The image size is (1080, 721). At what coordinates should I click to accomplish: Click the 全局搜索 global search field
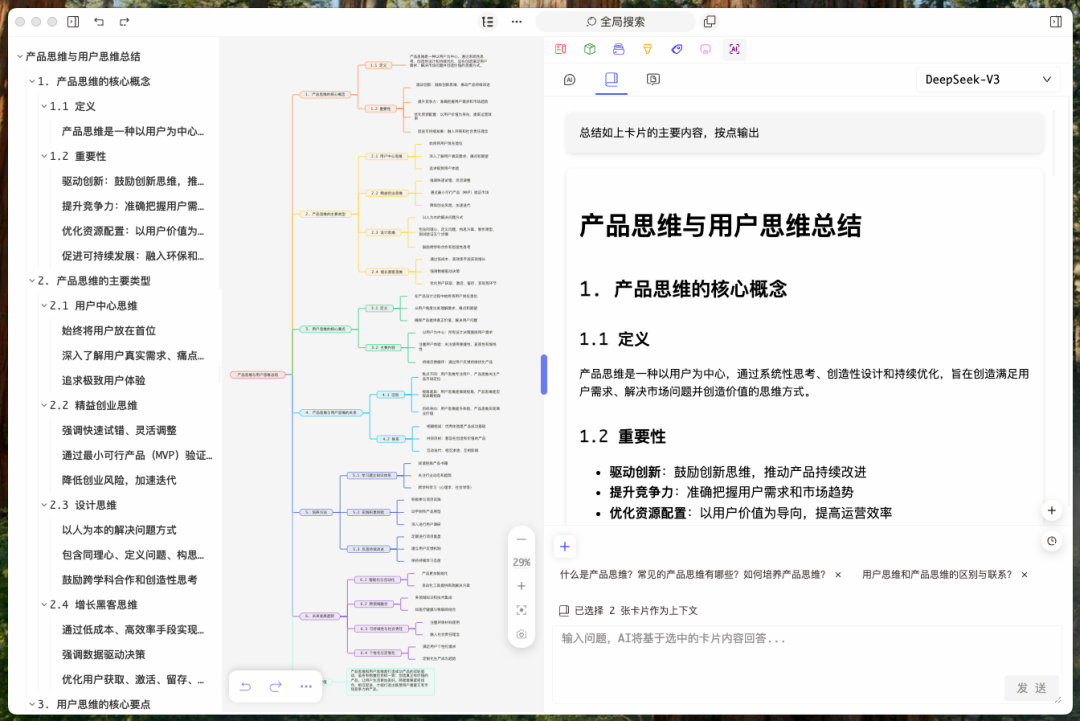pos(615,21)
